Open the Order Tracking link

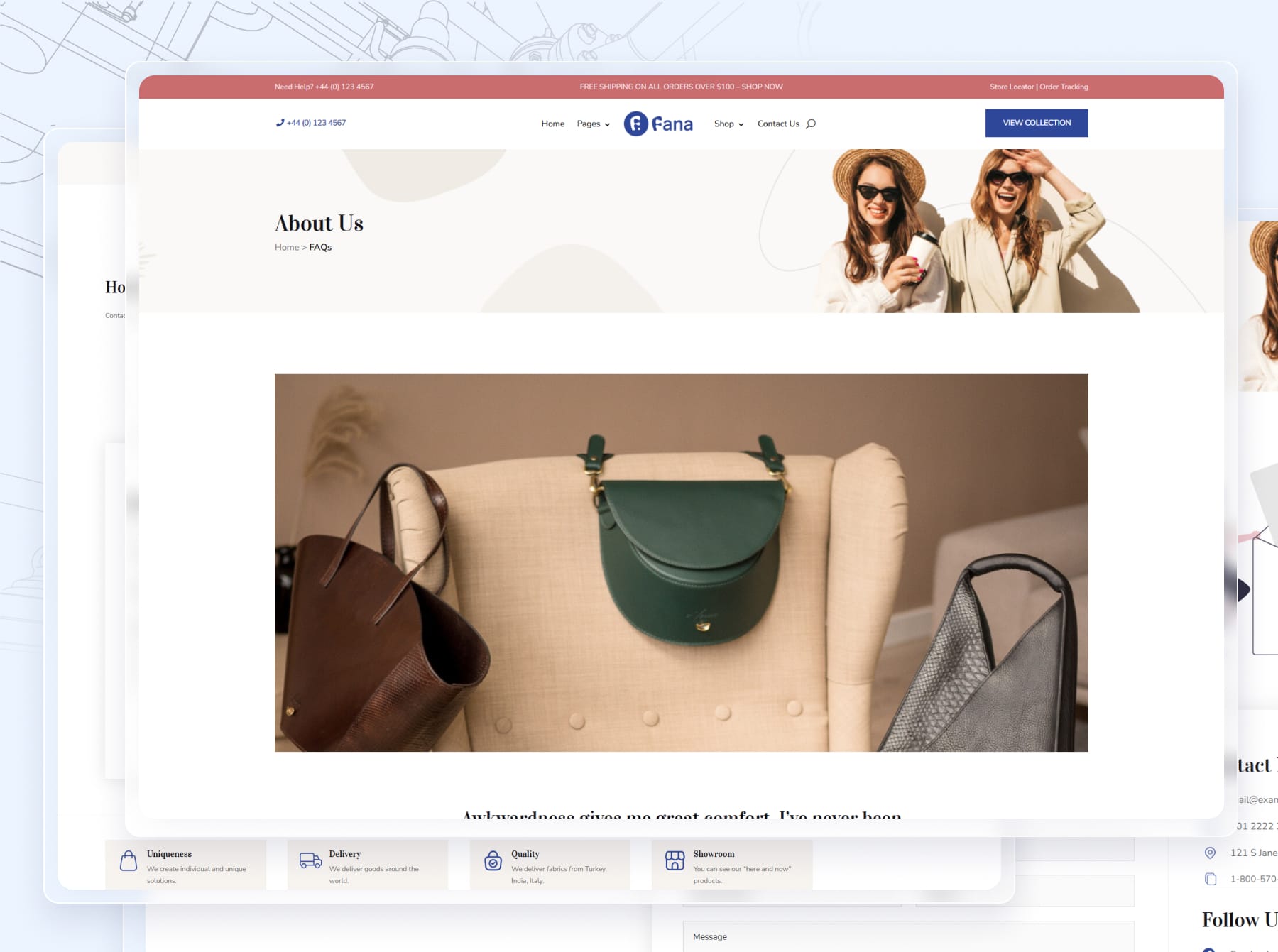point(1064,87)
